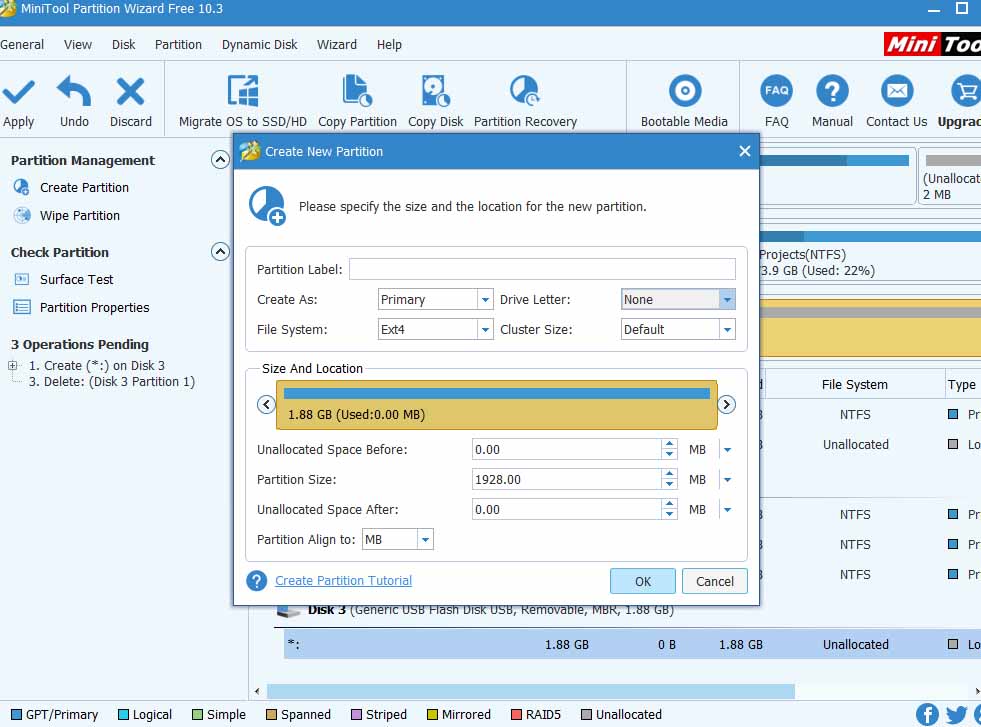This screenshot has height=727, width=981.
Task: Click the Type column header
Action: coord(962,385)
